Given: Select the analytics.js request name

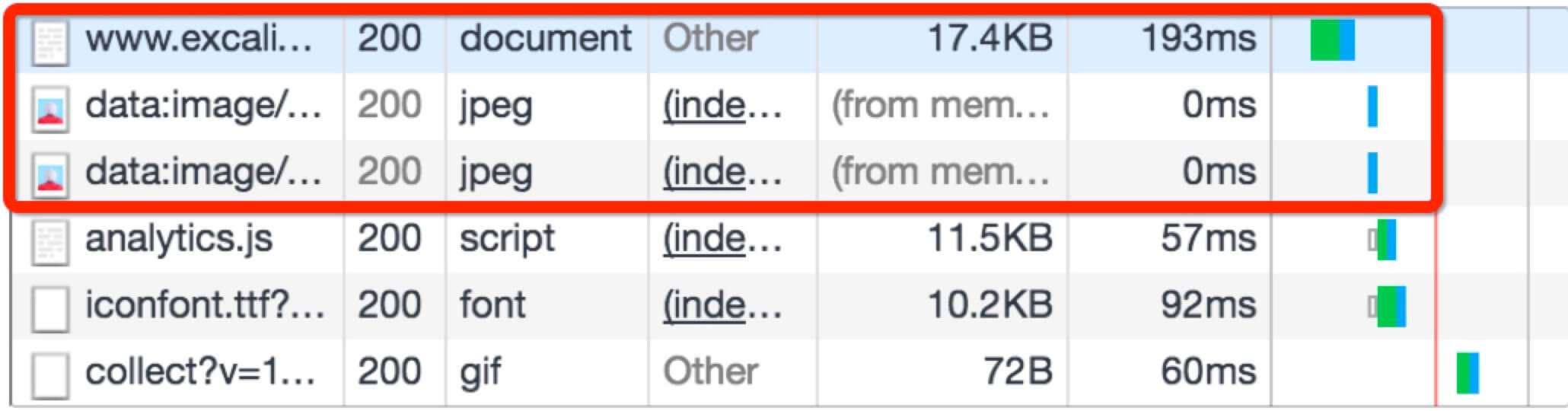Looking at the screenshot, I should click(x=179, y=239).
